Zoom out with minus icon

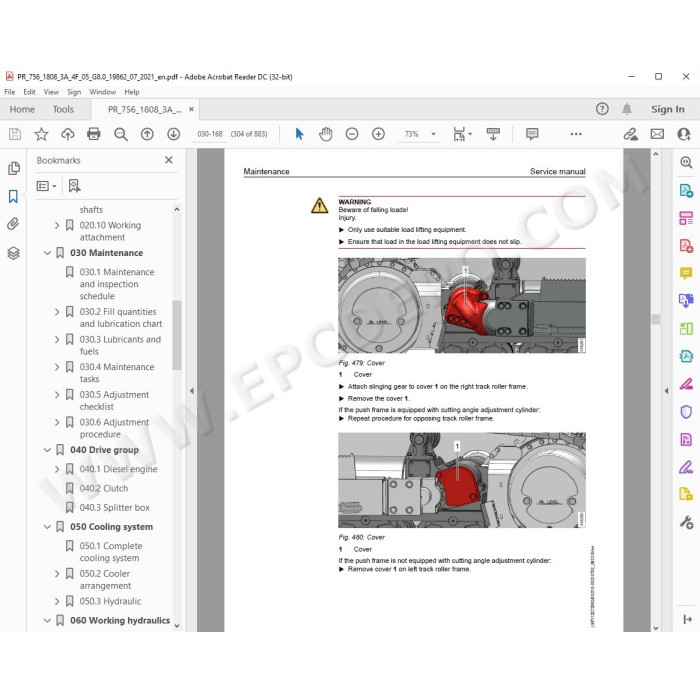pyautogui.click(x=352, y=134)
